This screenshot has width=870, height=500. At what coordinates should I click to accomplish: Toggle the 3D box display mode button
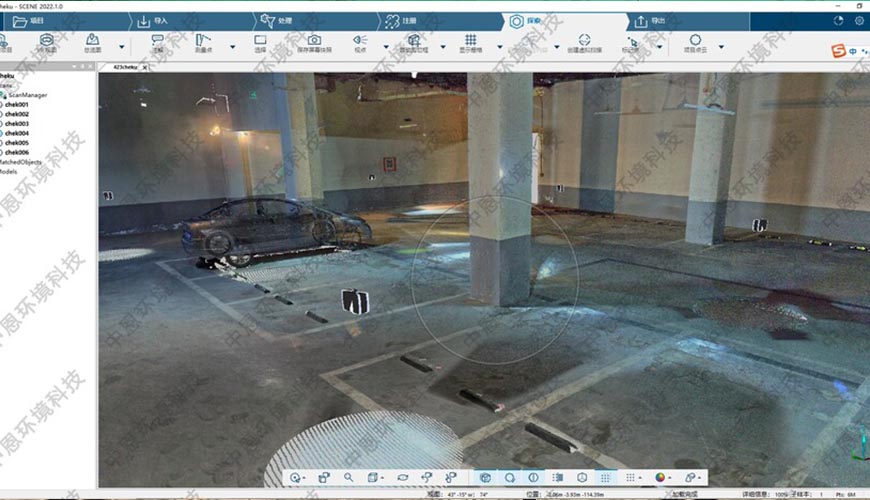(485, 477)
